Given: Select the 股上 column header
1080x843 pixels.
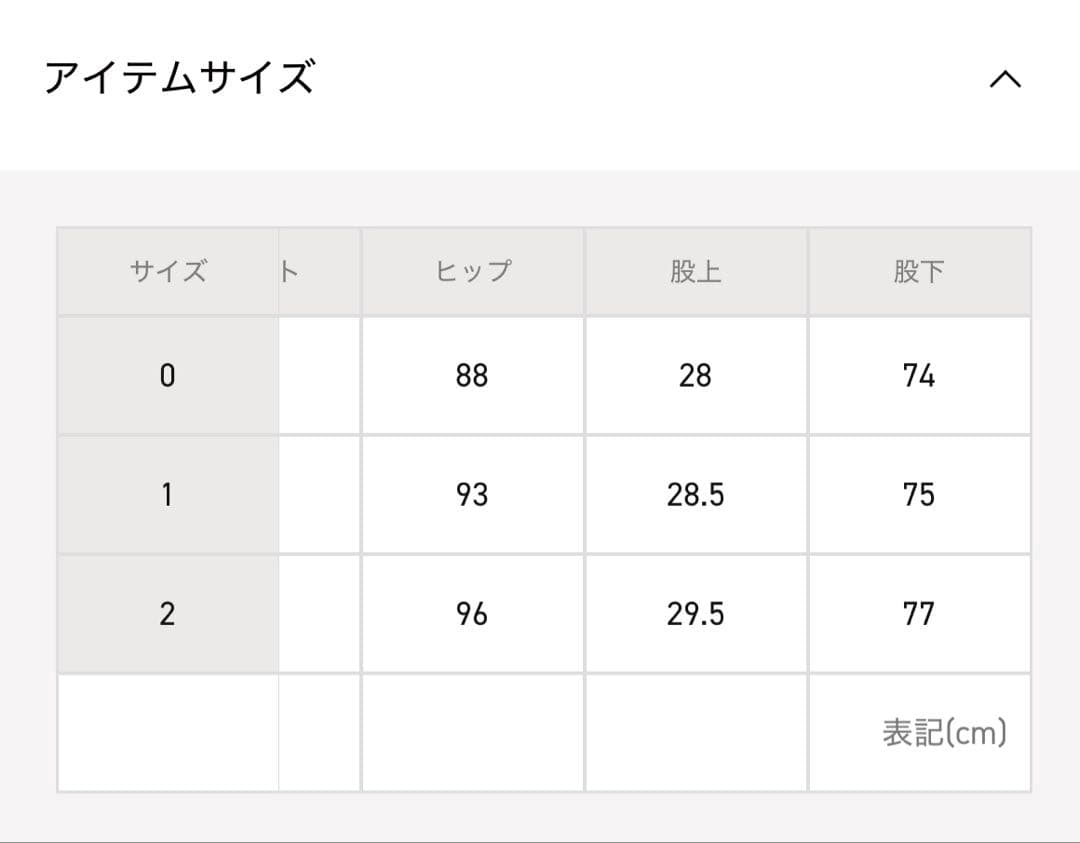Looking at the screenshot, I should pyautogui.click(x=696, y=272).
